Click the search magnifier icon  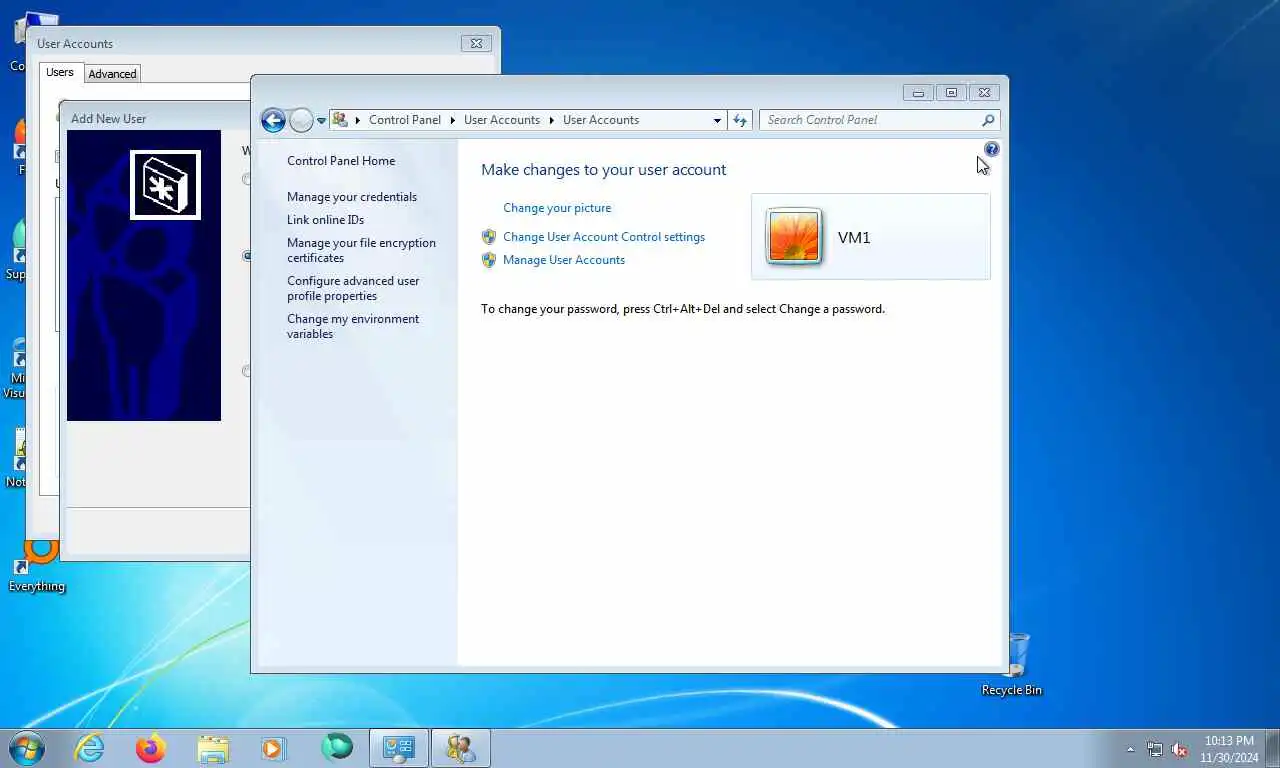point(988,120)
